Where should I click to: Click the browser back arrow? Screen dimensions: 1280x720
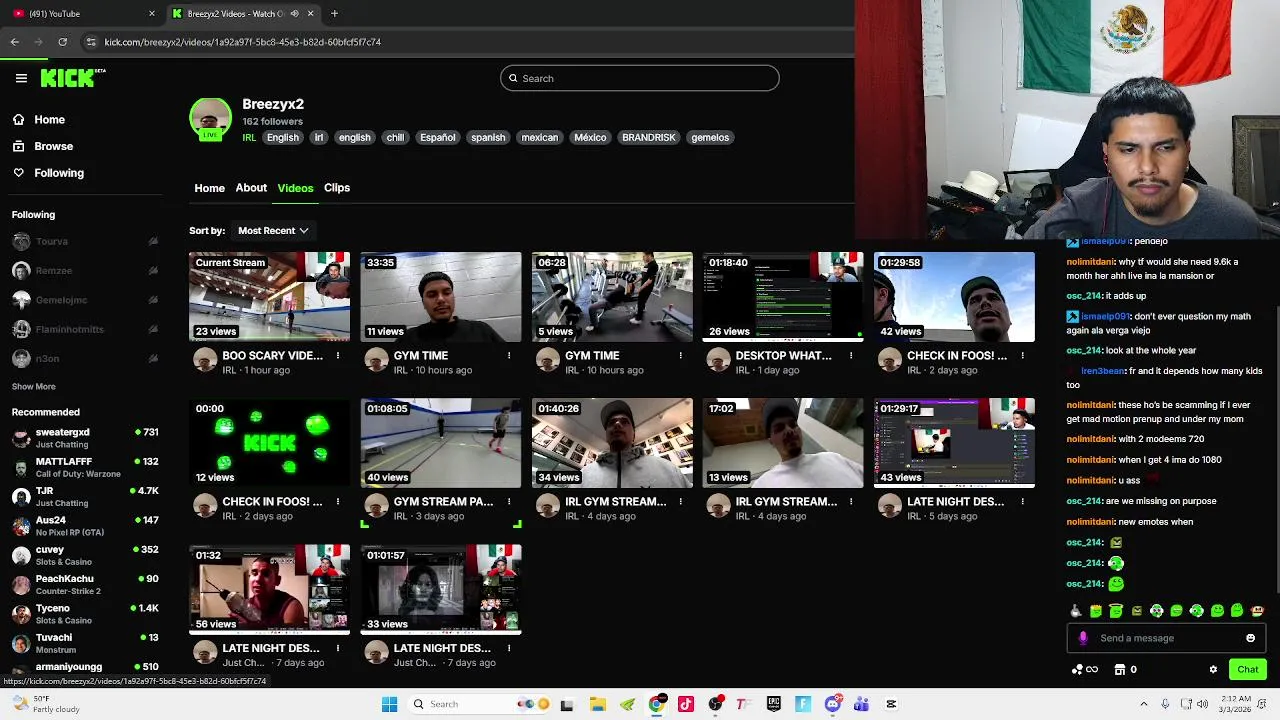(x=15, y=42)
